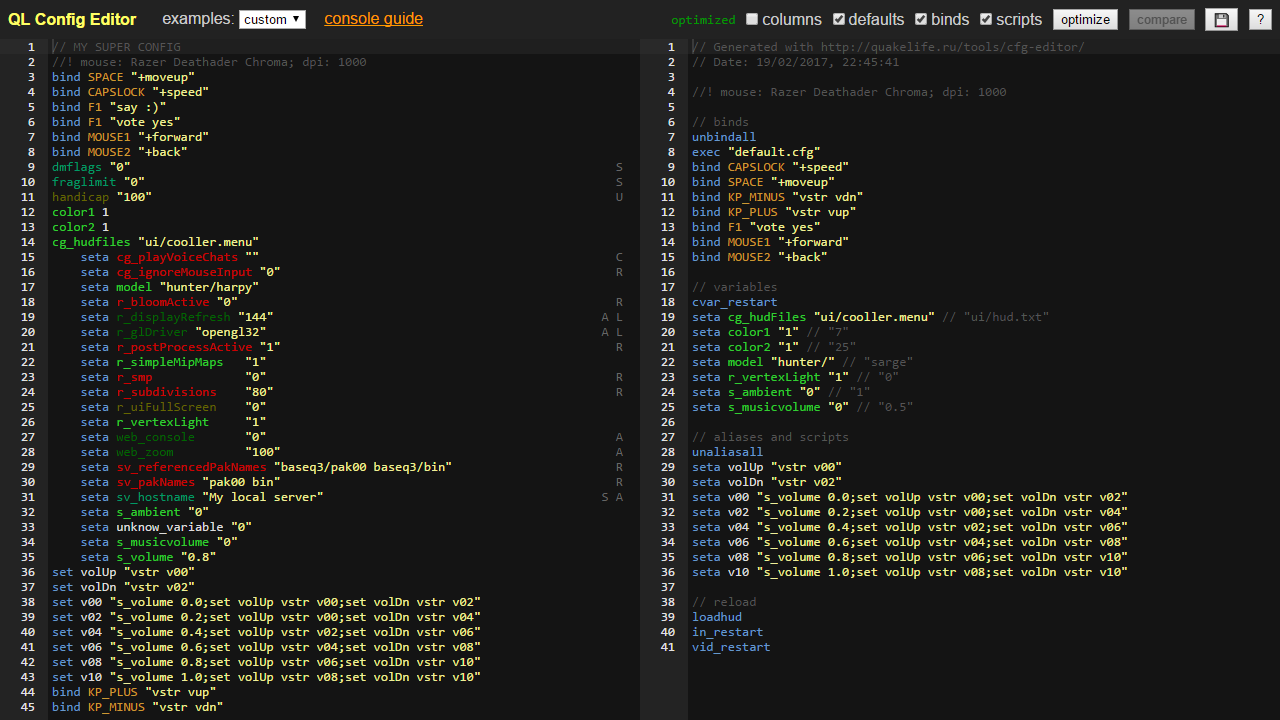Image resolution: width=1280 pixels, height=720 pixels.
Task: Click set volUp "vstr v00" in left editor
Action: click(123, 572)
